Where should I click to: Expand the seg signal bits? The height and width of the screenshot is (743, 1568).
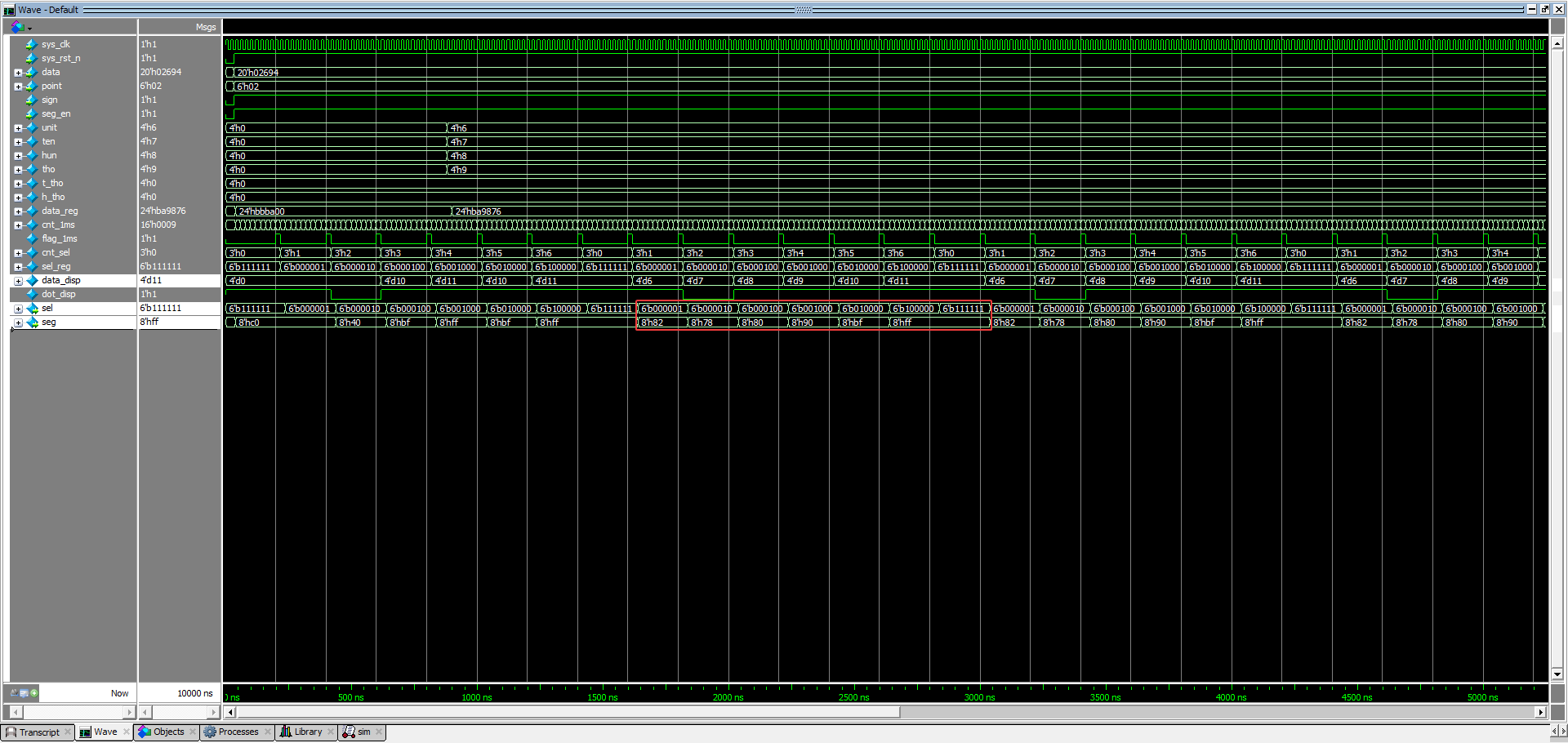(x=18, y=323)
